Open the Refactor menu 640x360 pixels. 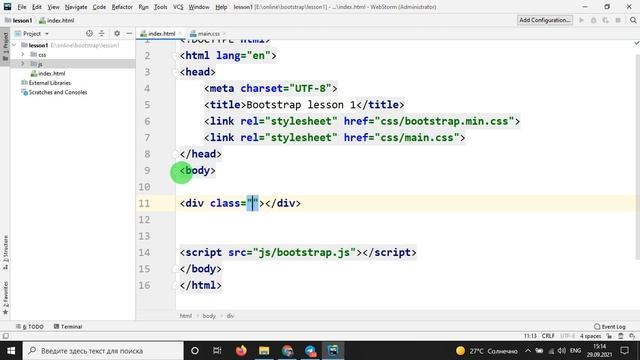(122, 7)
